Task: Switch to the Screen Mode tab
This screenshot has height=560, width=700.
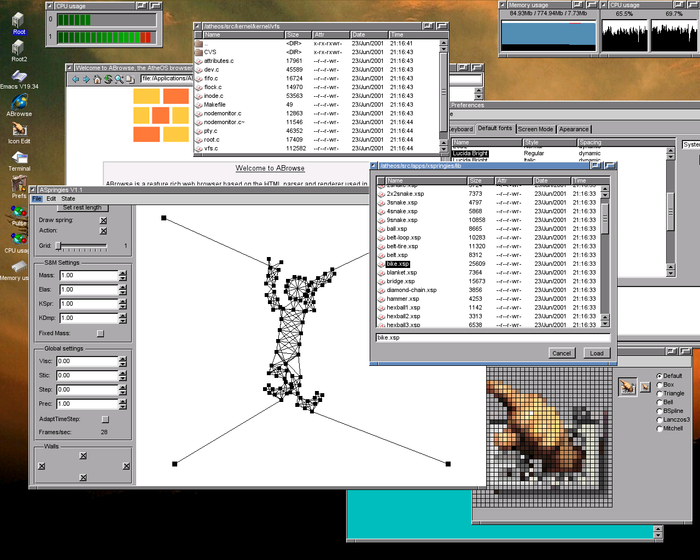Action: [535, 129]
